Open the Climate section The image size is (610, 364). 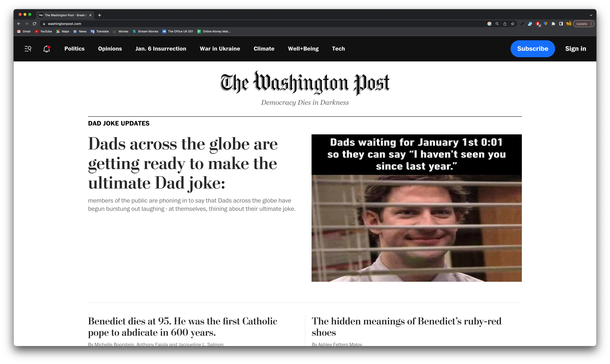[264, 49]
